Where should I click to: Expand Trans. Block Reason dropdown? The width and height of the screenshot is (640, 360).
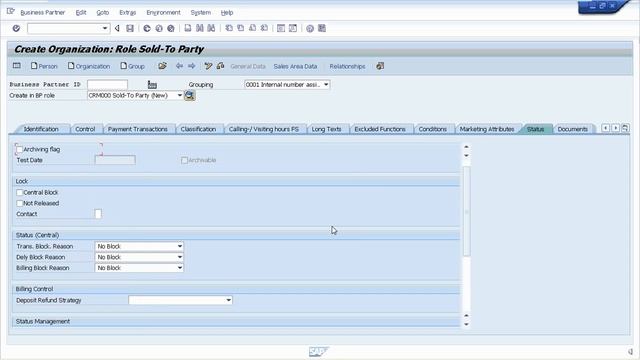click(x=180, y=246)
